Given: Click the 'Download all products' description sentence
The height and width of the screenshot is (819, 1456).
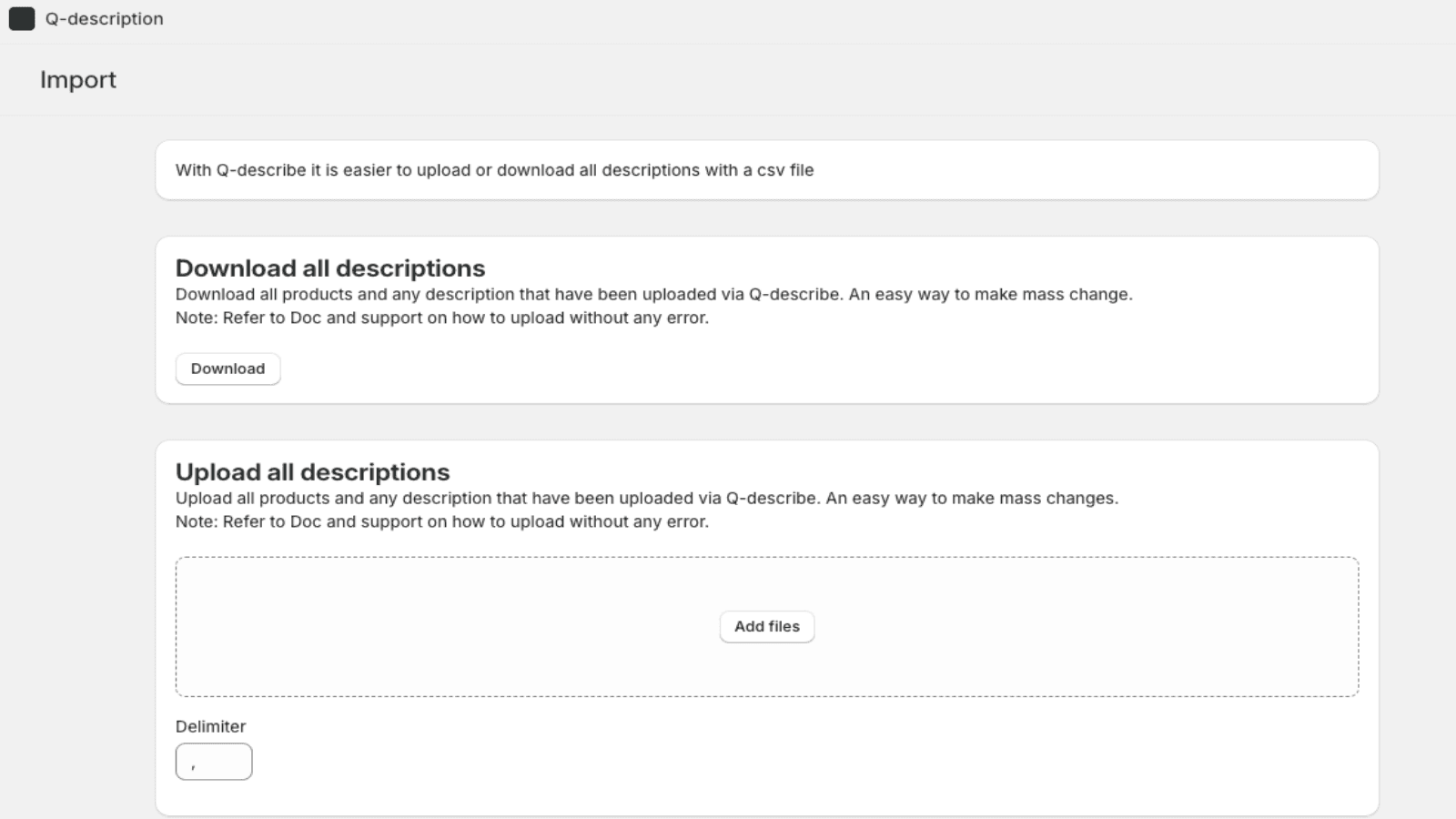Looking at the screenshot, I should coord(653,294).
